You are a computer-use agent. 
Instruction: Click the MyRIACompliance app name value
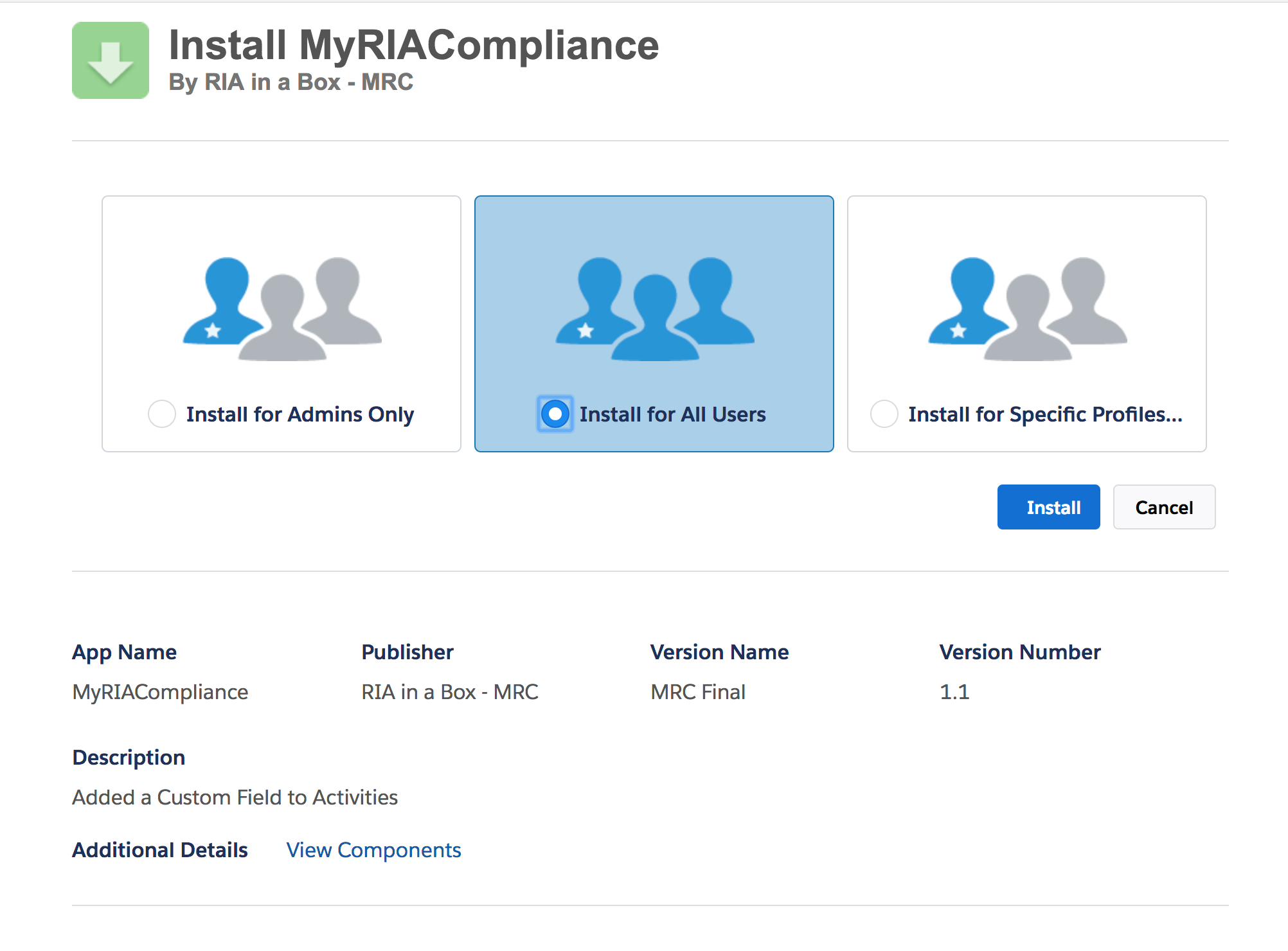[x=160, y=692]
